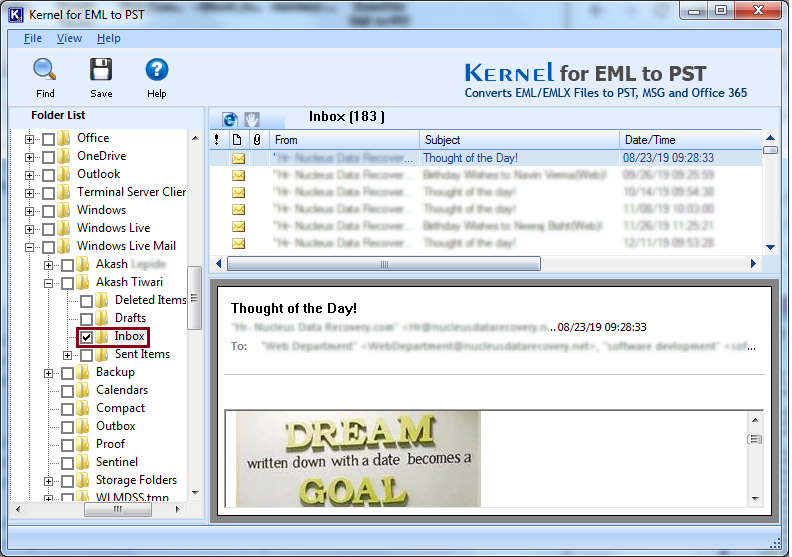Click the Find magnifier icon
This screenshot has width=792, height=557.
[45, 70]
